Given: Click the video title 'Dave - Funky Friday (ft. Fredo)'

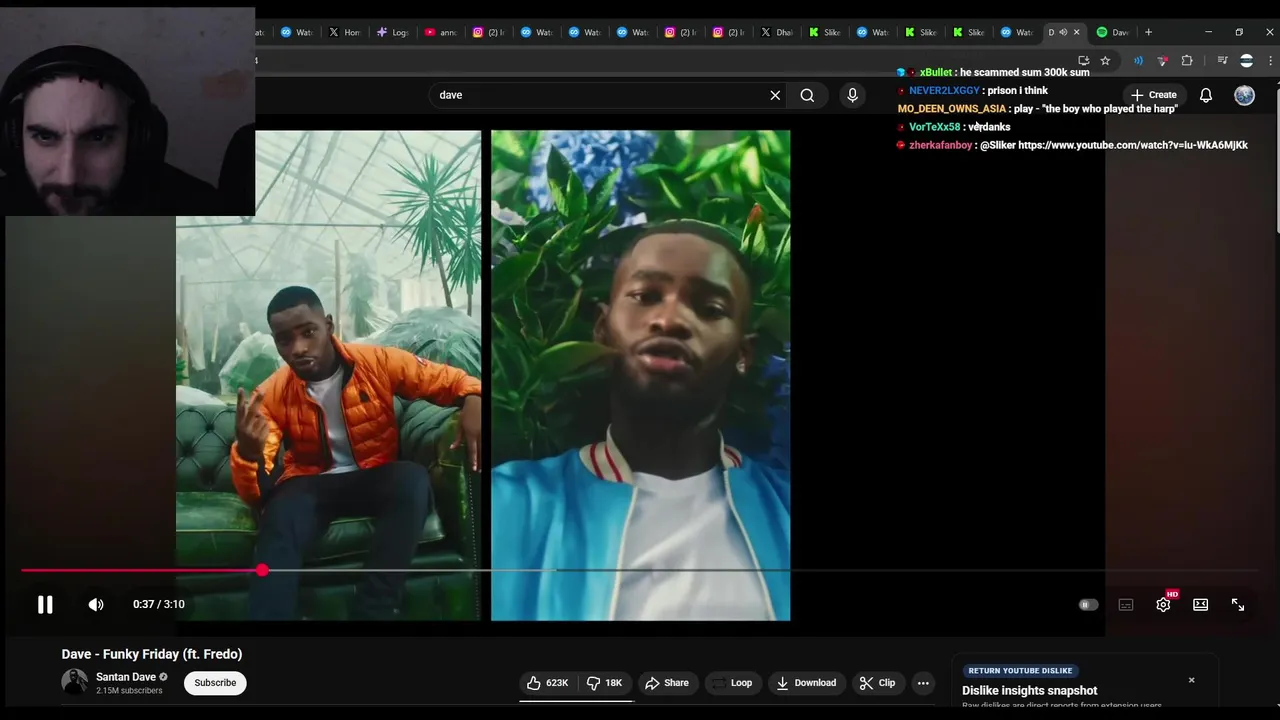Looking at the screenshot, I should (152, 654).
